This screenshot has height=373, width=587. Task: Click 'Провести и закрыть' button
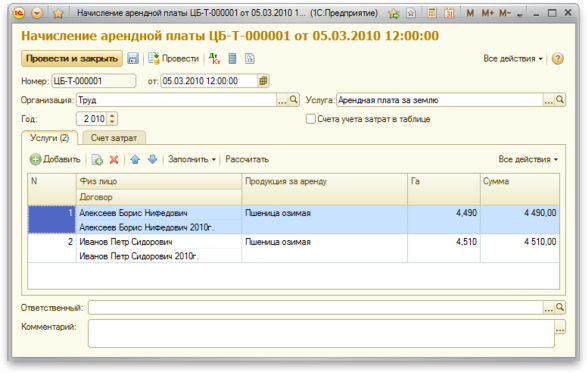(72, 59)
